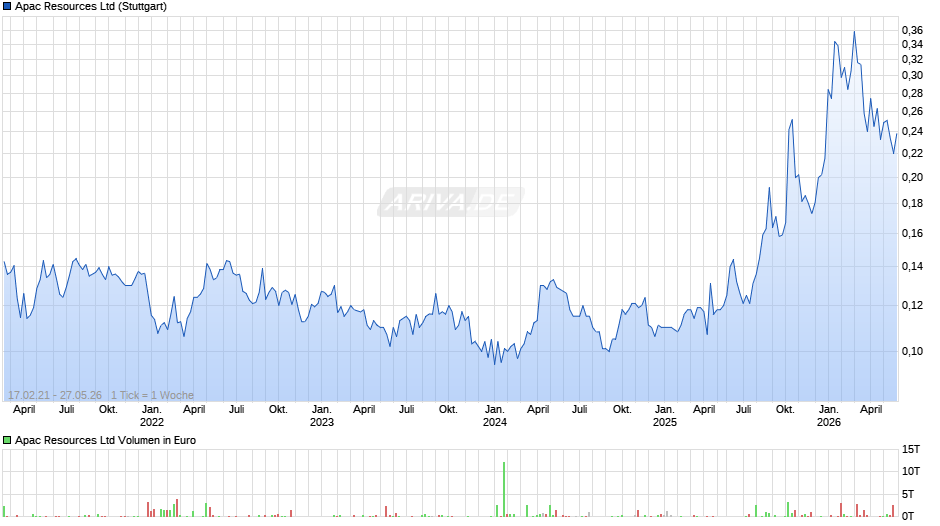Click the 0,34 price axis label
The width and height of the screenshot is (940, 526).
912,44
